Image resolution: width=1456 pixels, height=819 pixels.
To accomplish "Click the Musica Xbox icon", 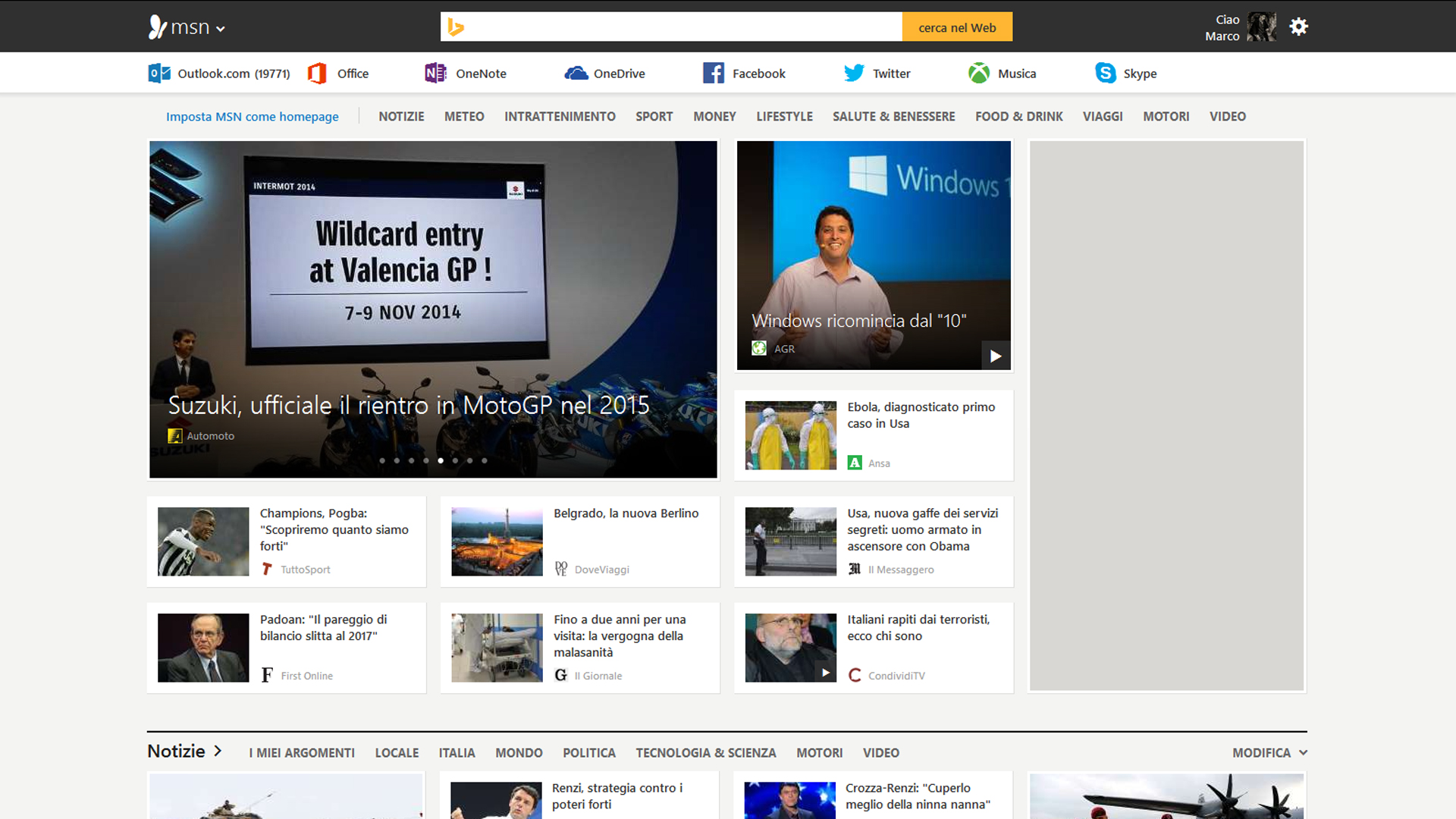I will 978,74.
